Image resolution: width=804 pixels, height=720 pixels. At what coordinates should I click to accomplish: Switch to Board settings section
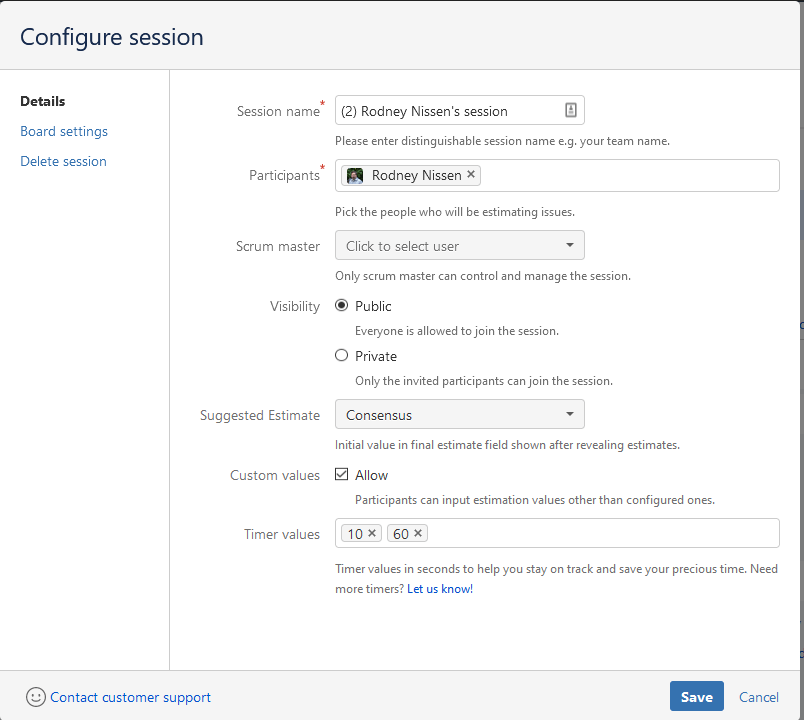point(64,131)
